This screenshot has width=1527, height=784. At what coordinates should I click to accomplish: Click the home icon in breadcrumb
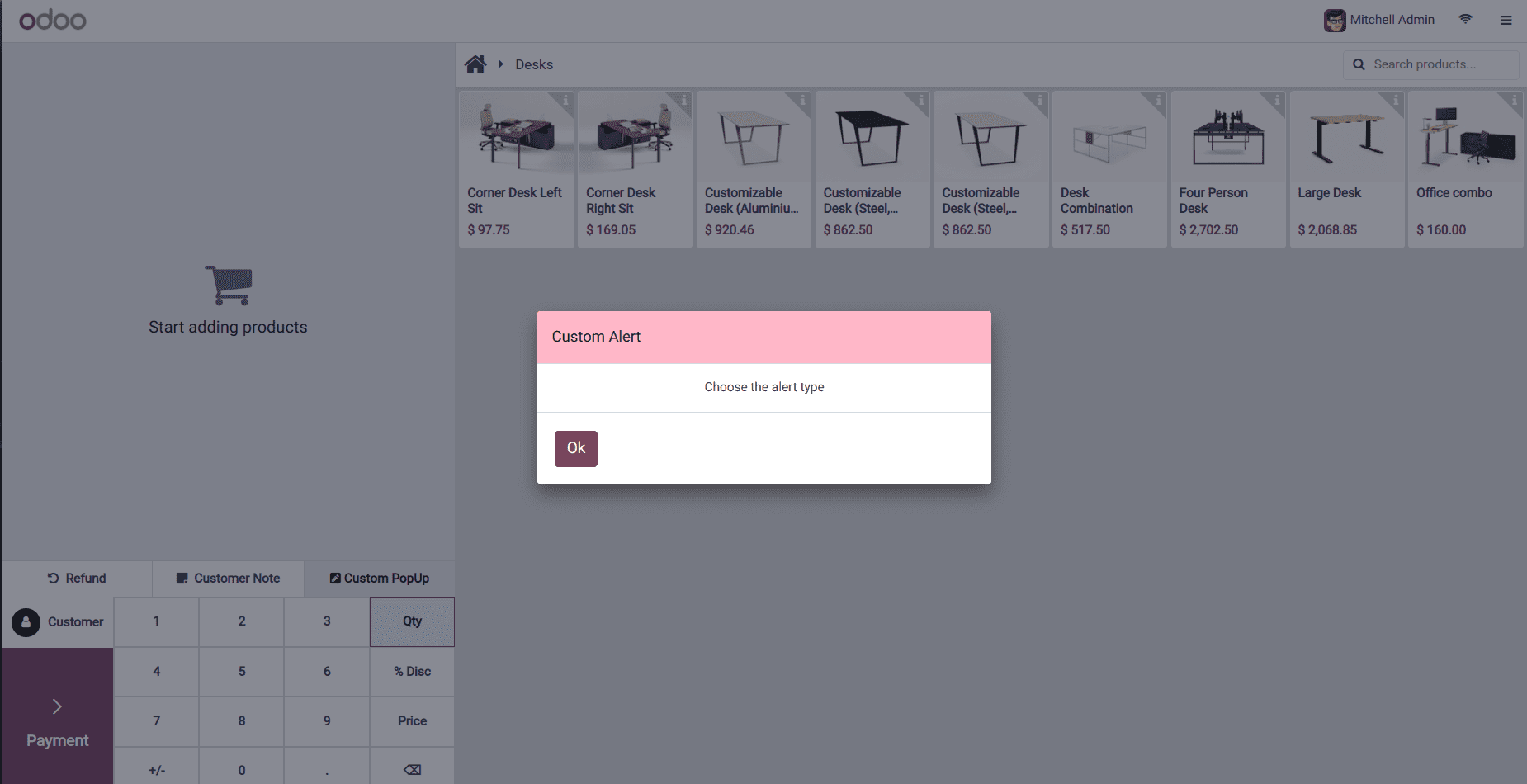tap(475, 64)
